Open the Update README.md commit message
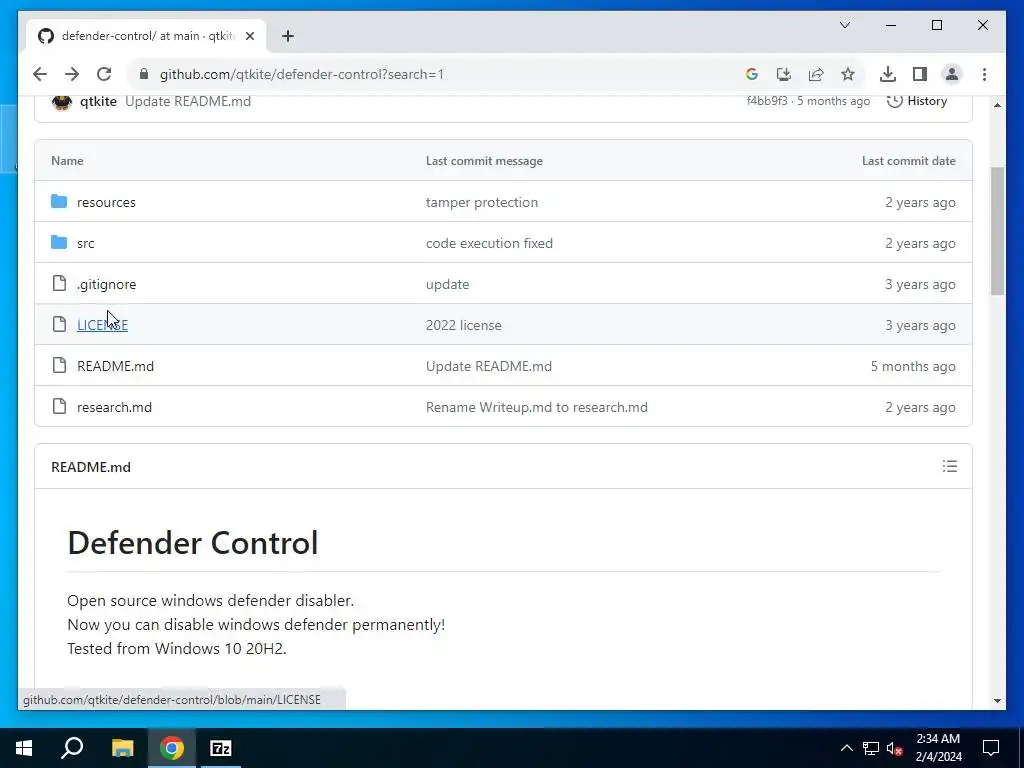 (x=188, y=101)
